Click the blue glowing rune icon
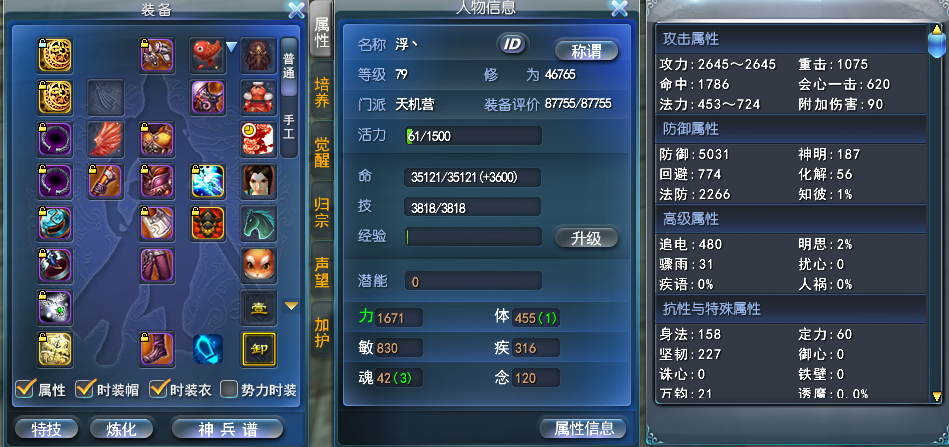This screenshot has height=447, width=949. point(208,349)
